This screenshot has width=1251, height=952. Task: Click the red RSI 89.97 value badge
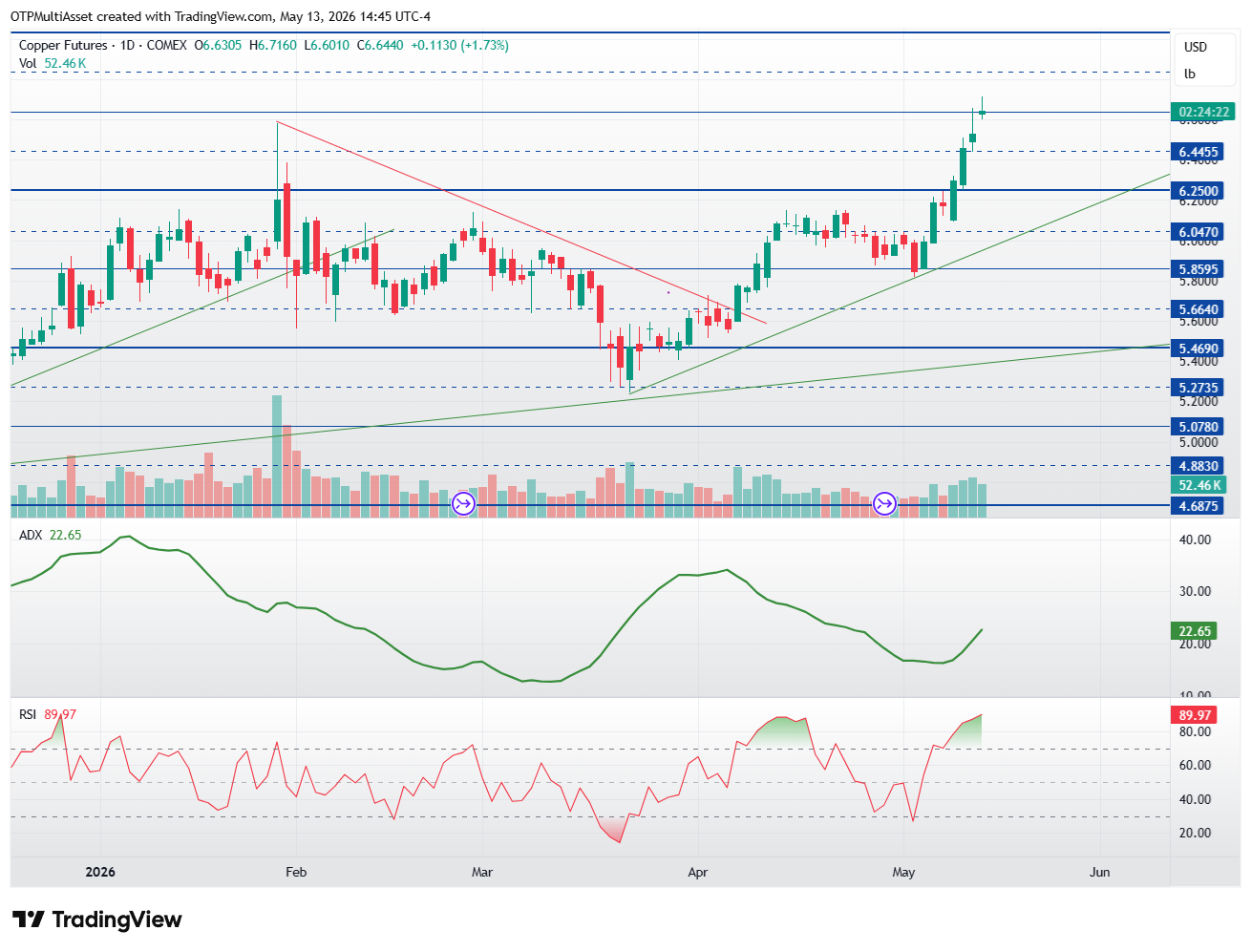1195,715
